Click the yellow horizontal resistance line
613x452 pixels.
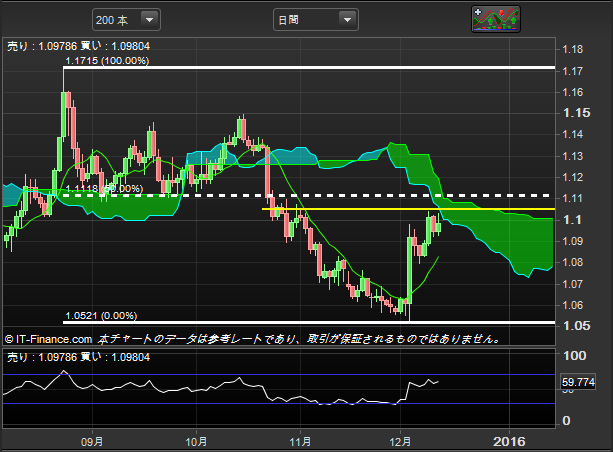408,209
